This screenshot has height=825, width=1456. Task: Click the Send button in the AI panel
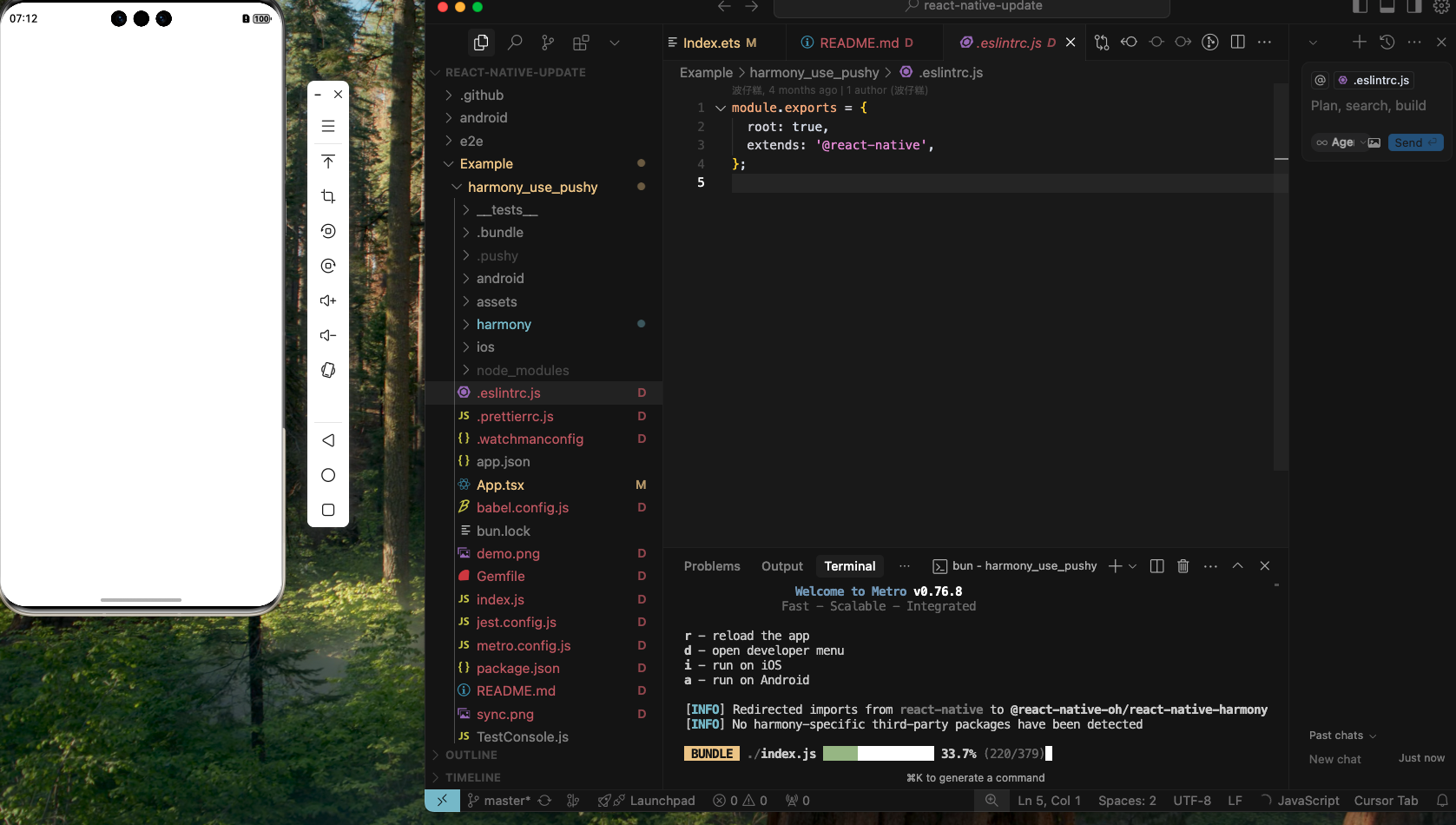[1415, 142]
